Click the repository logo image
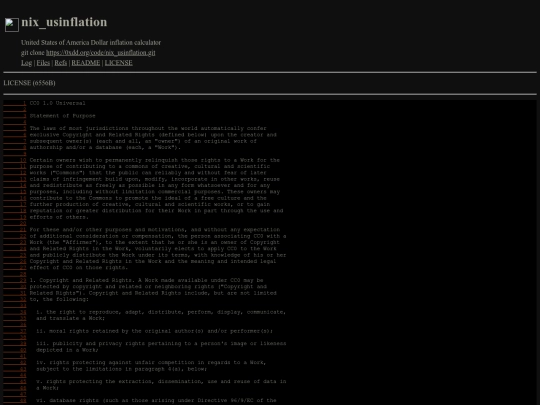The width and height of the screenshot is (540, 405). coord(12,25)
